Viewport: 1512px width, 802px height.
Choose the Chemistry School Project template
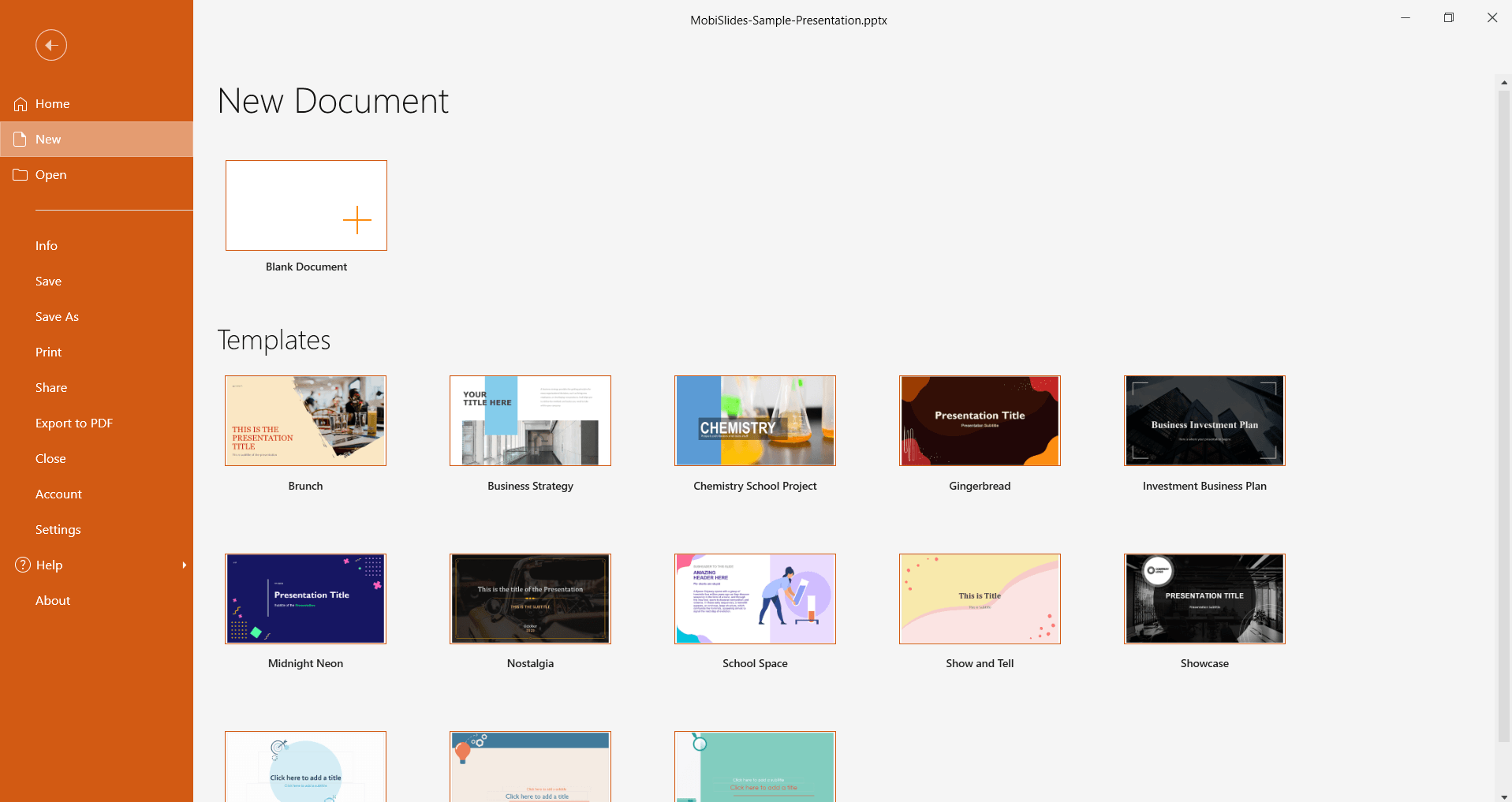pyautogui.click(x=756, y=421)
